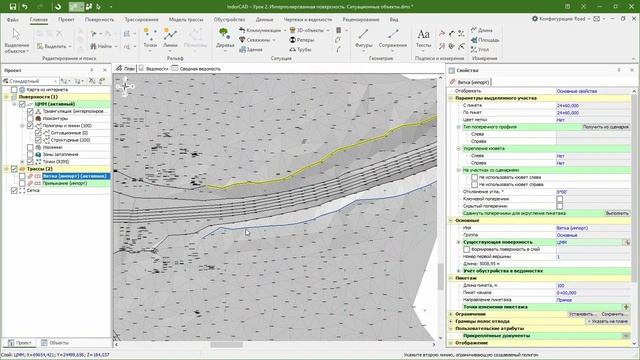The image size is (640, 360).
Task: Toggle the Сетка checkbox
Action: (14, 191)
